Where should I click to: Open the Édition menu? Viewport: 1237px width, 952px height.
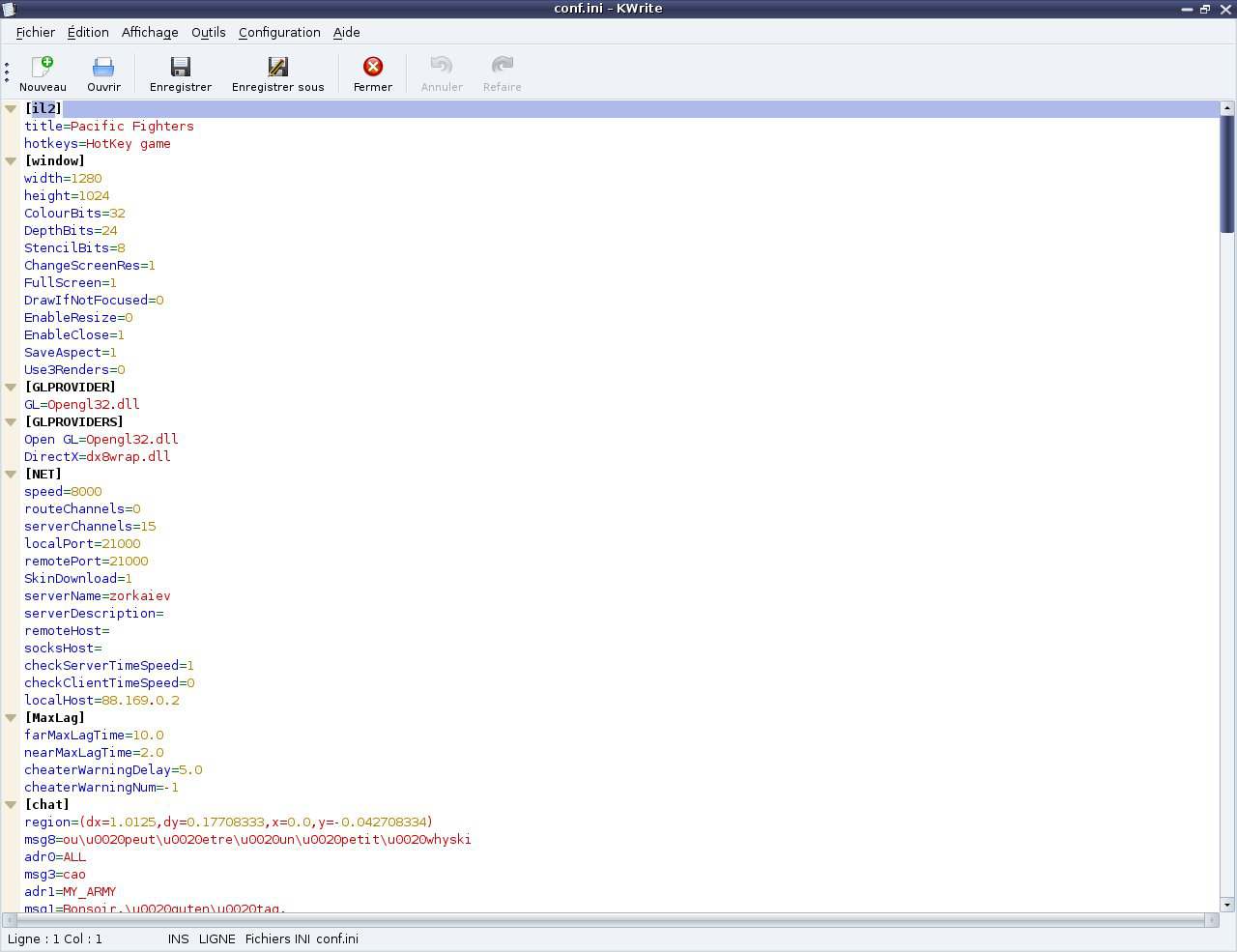[x=88, y=32]
